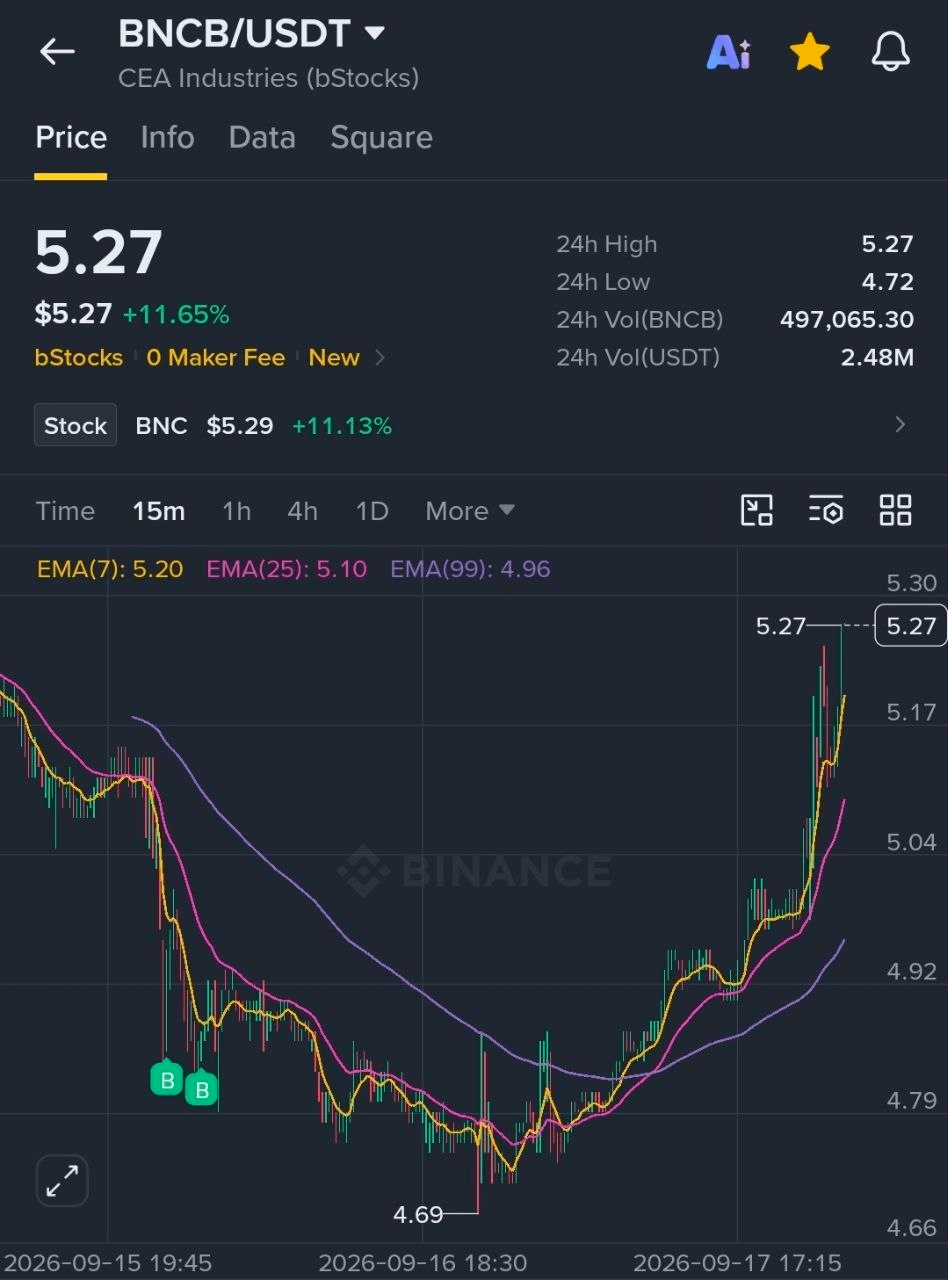Expand tags with the chevron after New

pos(380,358)
